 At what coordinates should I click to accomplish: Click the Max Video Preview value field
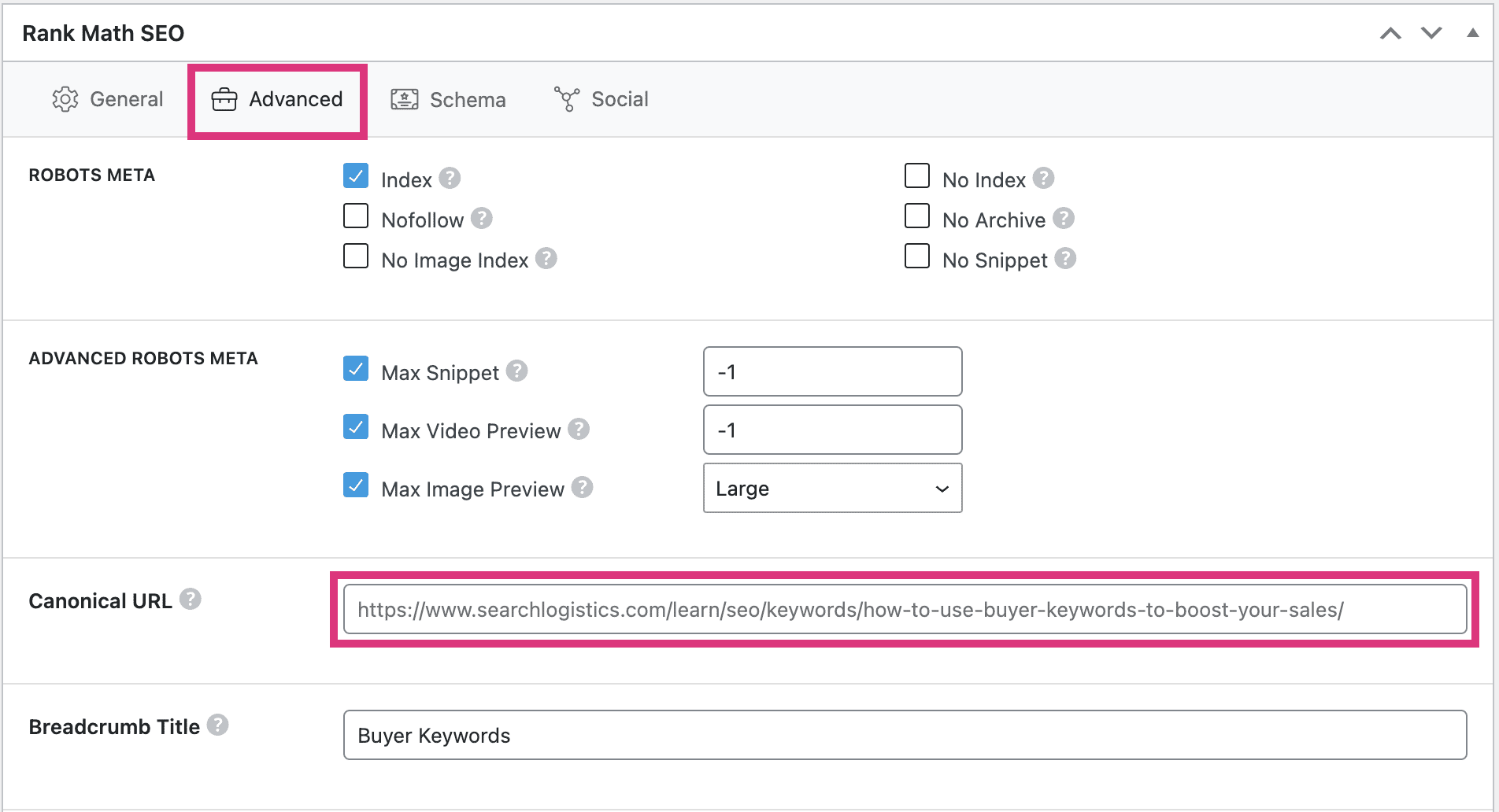[x=832, y=430]
